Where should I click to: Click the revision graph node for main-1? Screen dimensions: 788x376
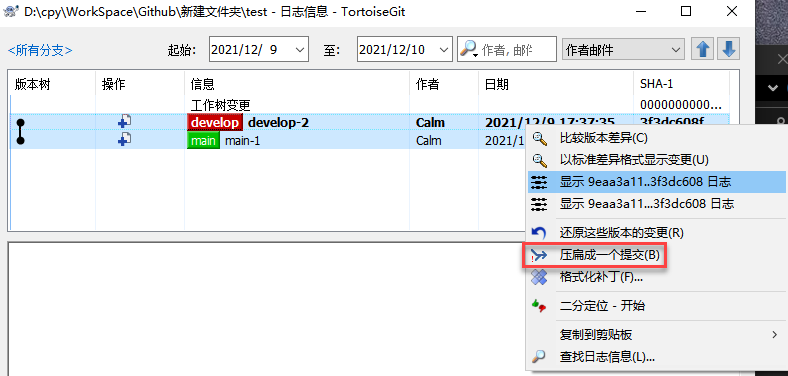[20, 140]
